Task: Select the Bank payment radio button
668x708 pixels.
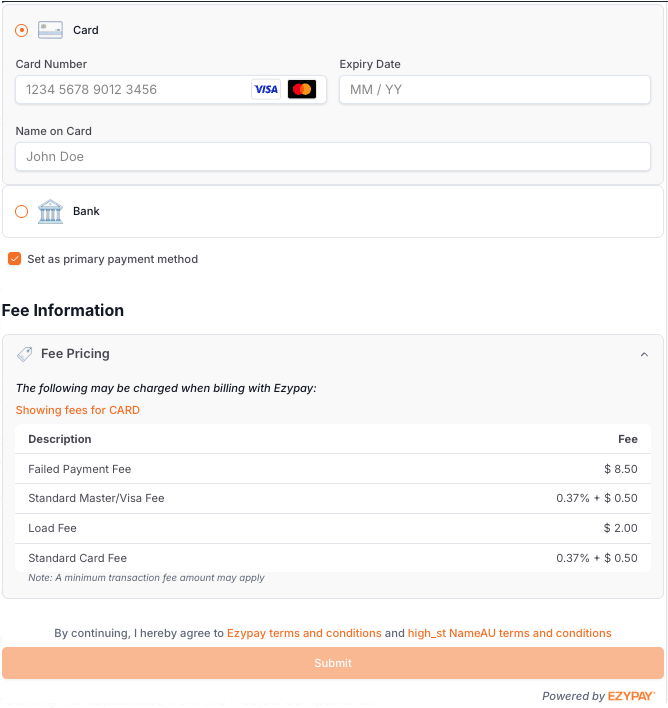Action: 21,211
